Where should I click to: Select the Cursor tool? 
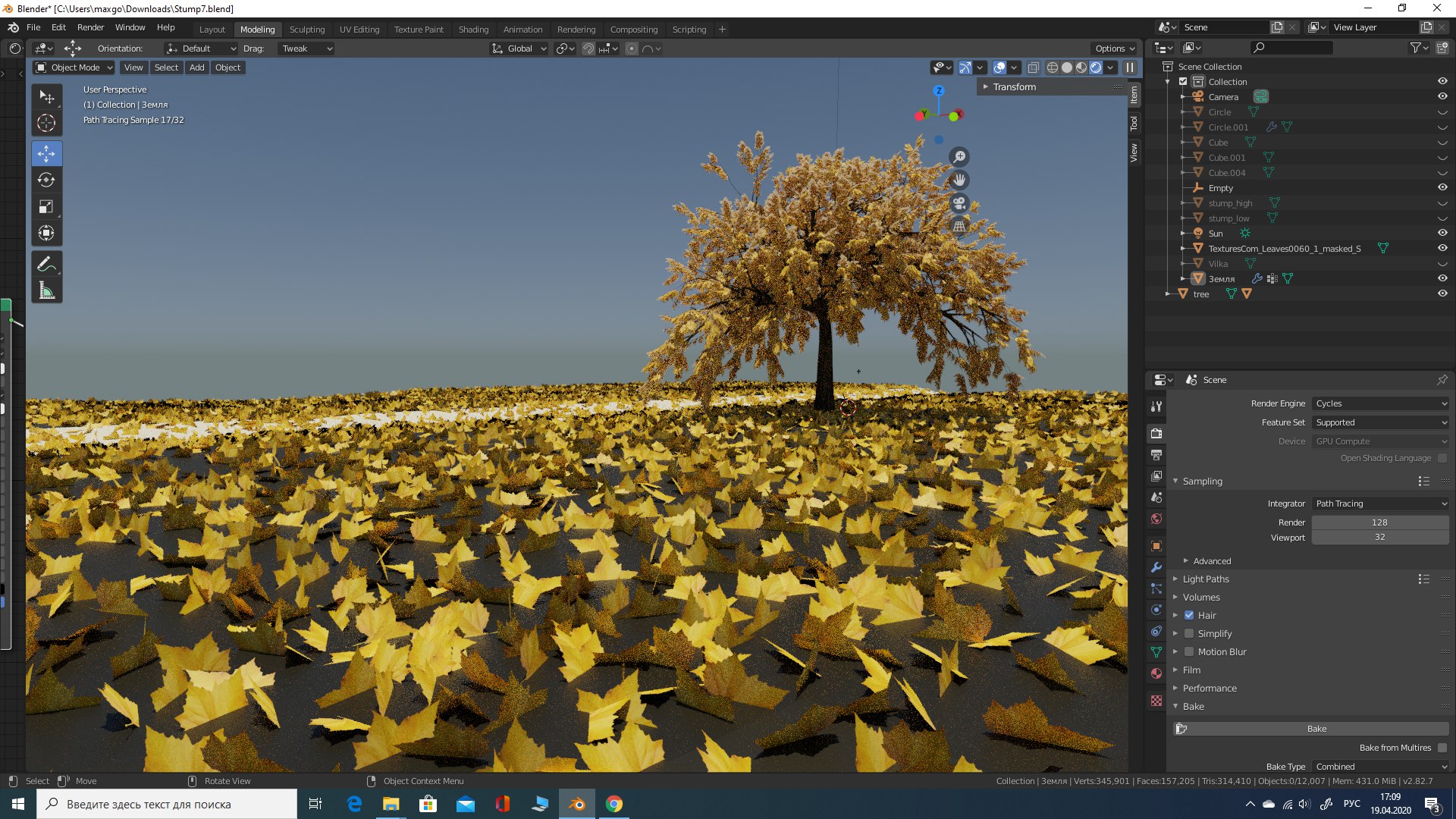click(46, 123)
